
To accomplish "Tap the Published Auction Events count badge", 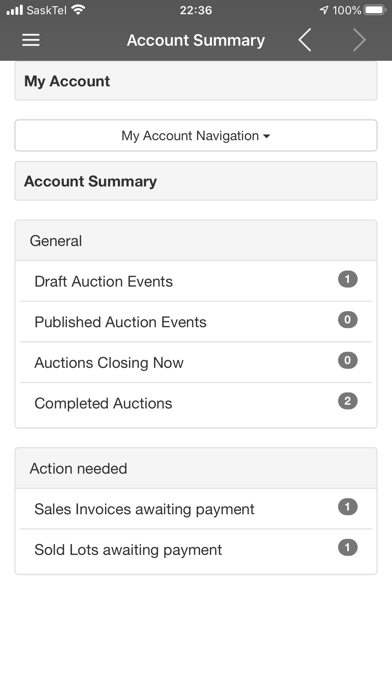I will click(348, 320).
